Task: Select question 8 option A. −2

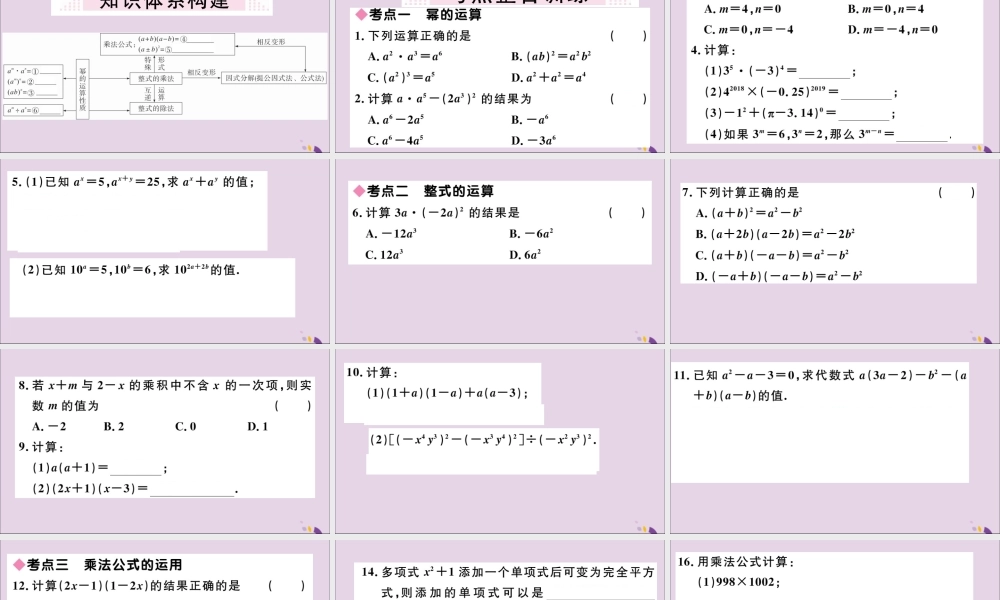Action: [x=49, y=427]
